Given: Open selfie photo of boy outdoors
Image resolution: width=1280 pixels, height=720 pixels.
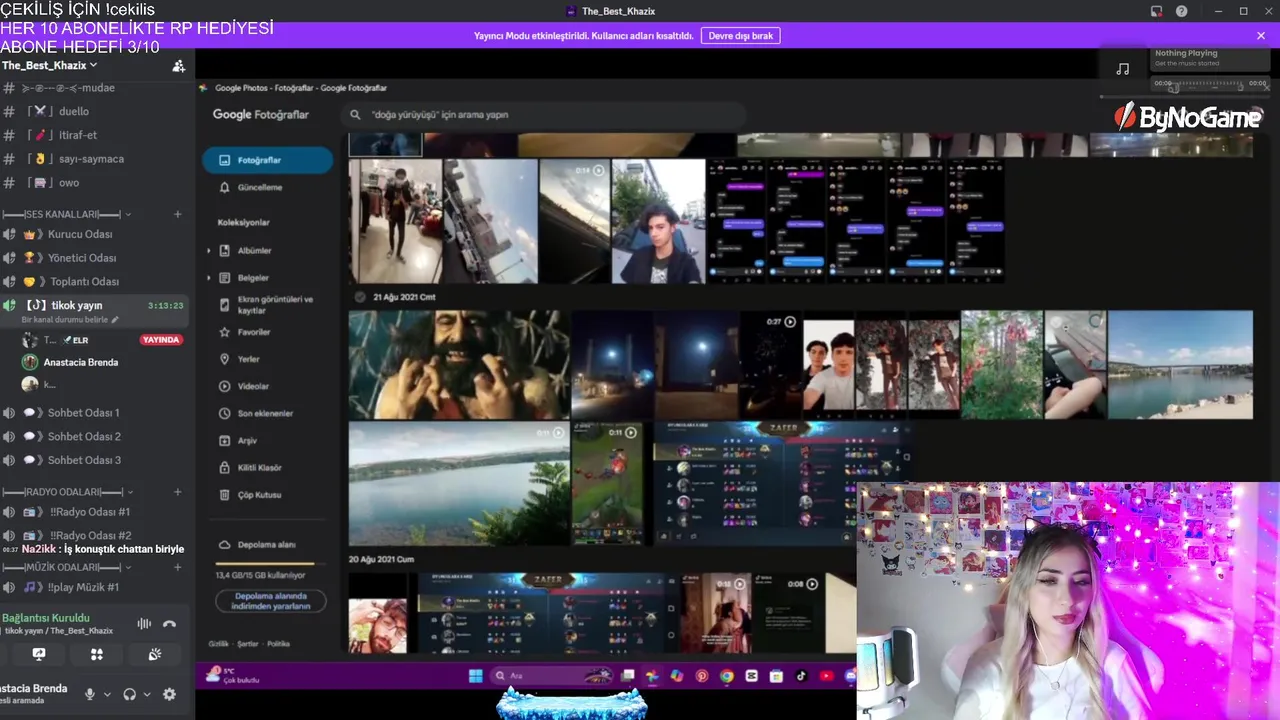Looking at the screenshot, I should pyautogui.click(x=658, y=221).
